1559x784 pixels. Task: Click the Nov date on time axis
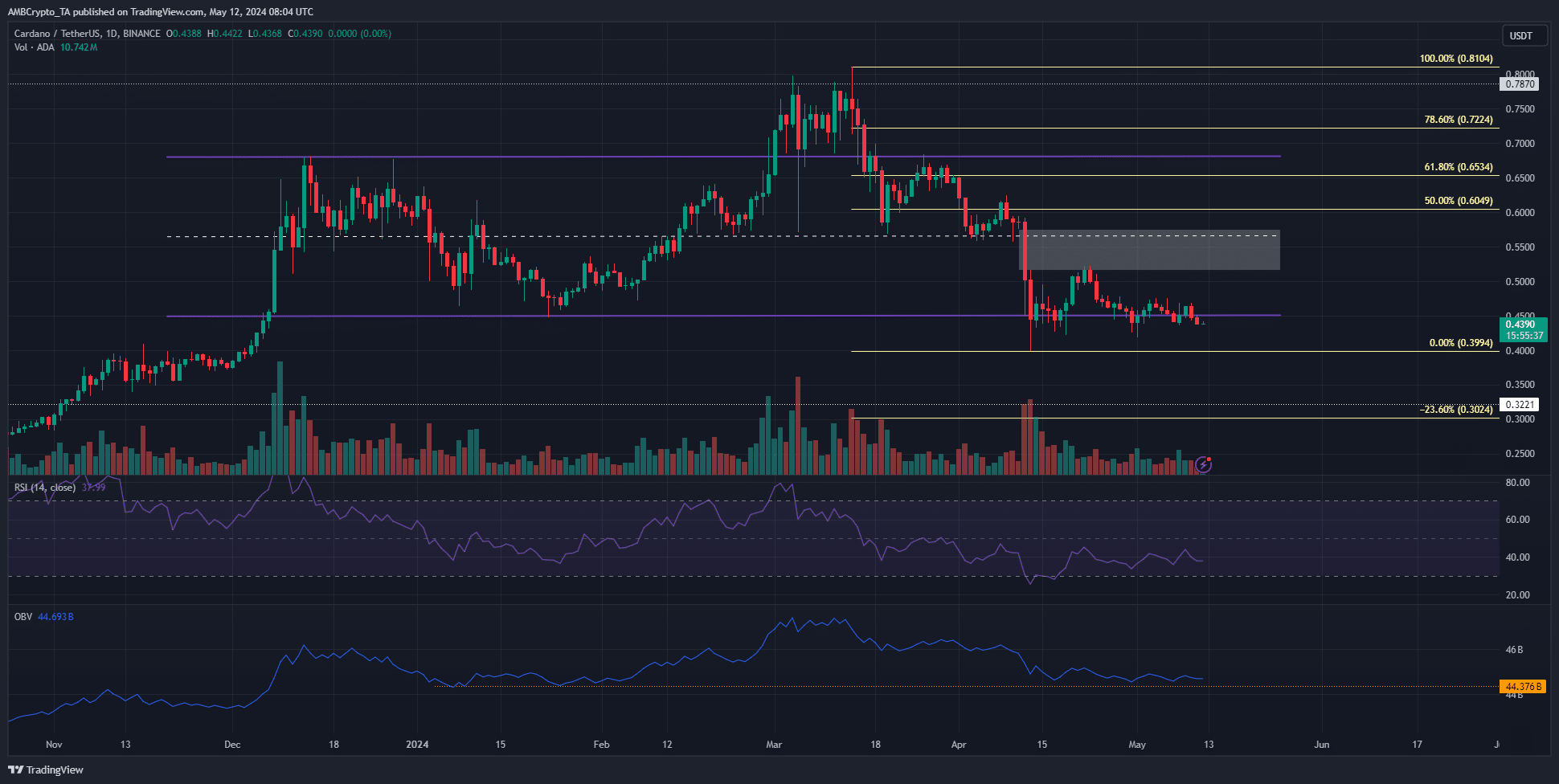click(x=54, y=745)
